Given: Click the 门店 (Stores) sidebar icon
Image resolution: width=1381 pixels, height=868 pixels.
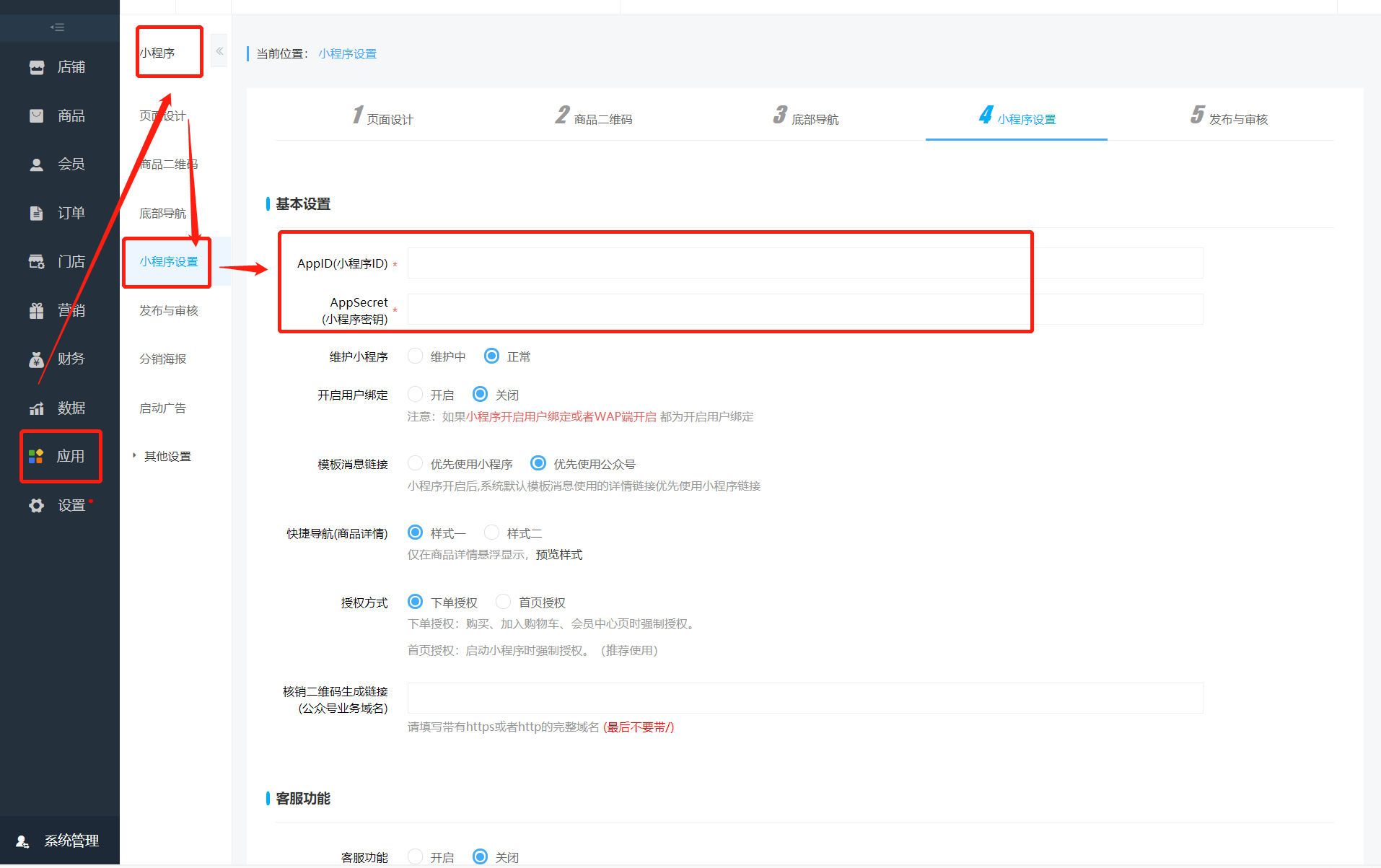Looking at the screenshot, I should tap(37, 262).
